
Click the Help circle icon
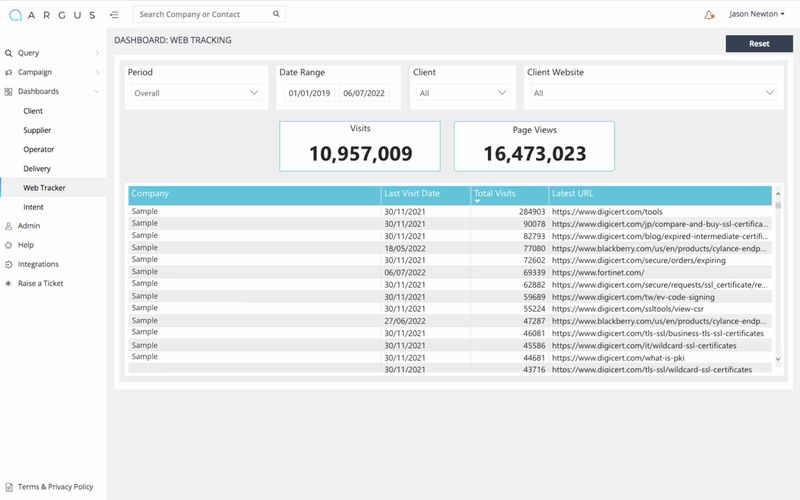coord(8,245)
